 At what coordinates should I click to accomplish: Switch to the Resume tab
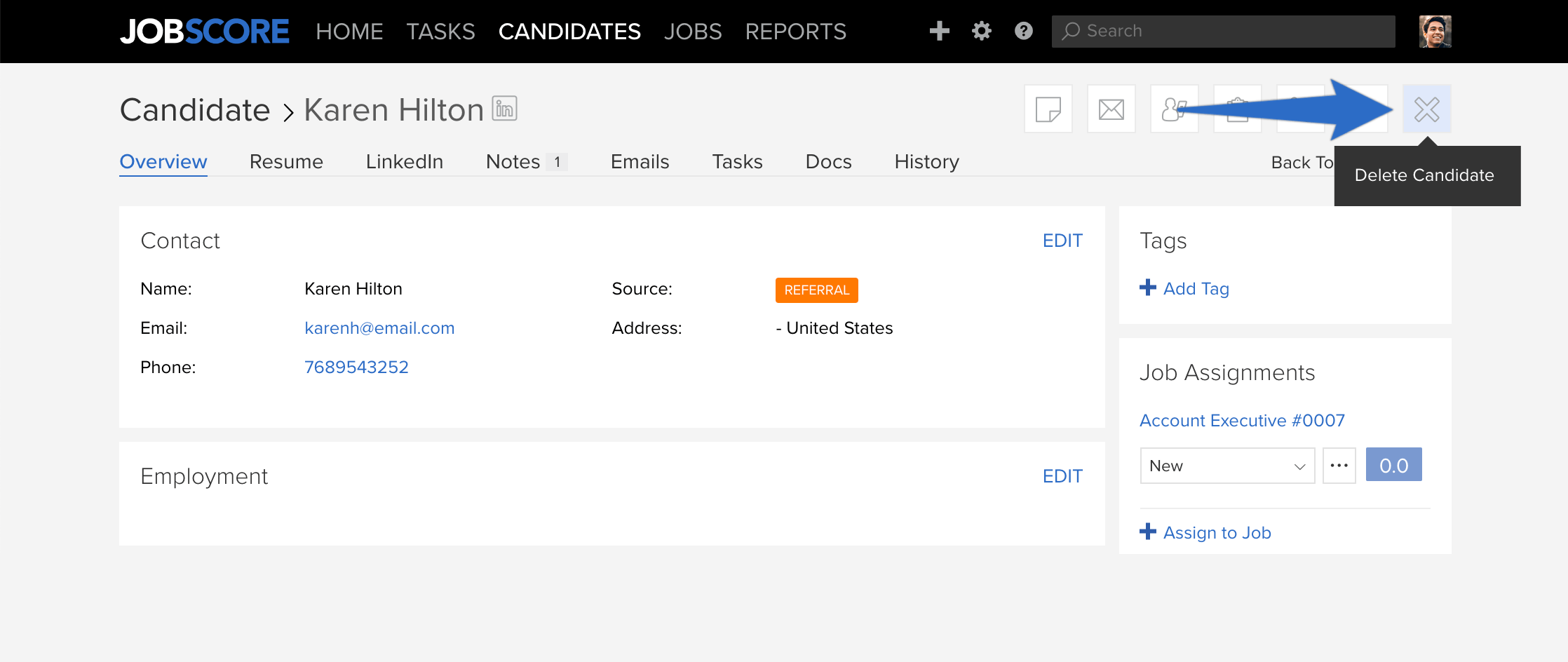[286, 162]
